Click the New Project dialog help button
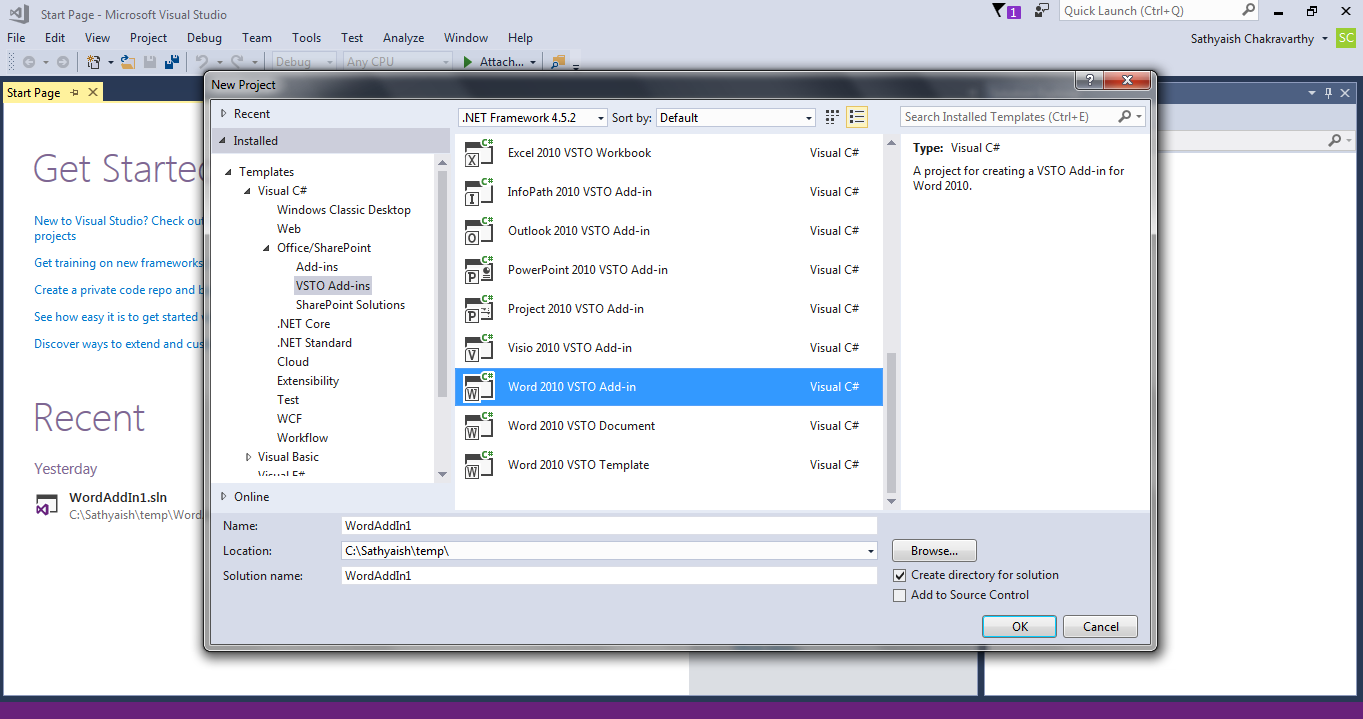 [1088, 80]
